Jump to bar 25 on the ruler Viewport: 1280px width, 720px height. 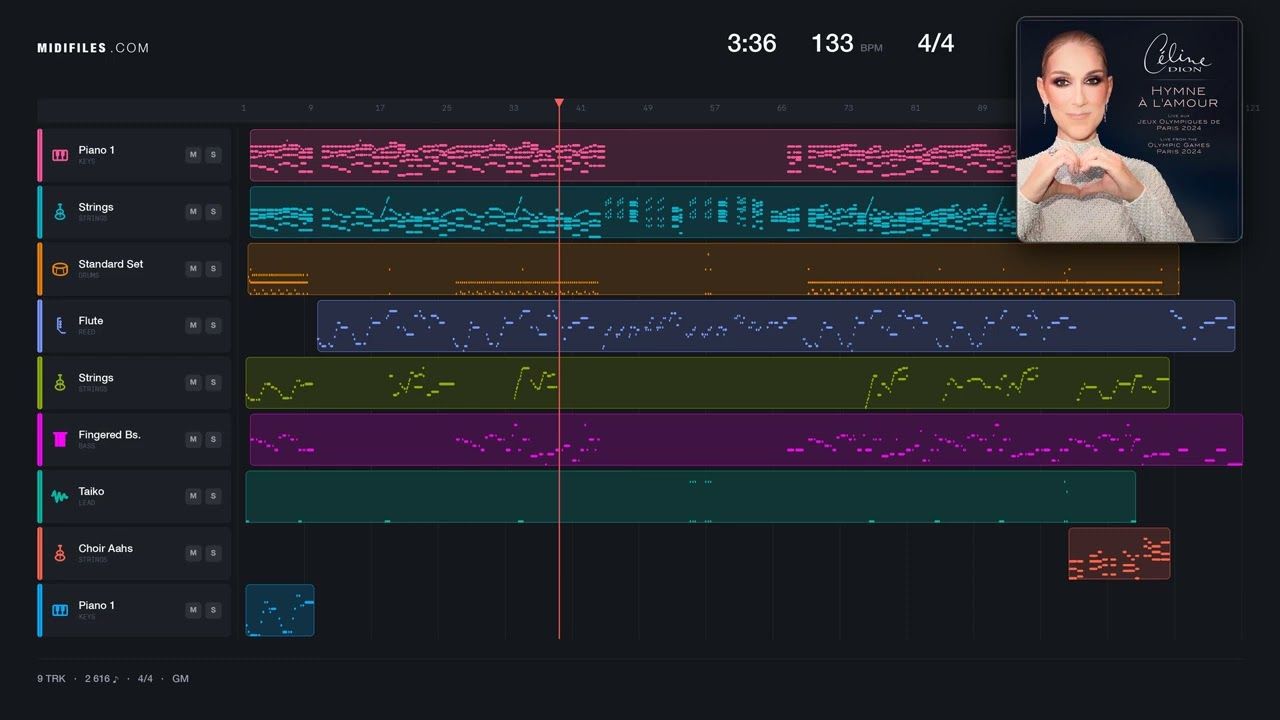[446, 108]
